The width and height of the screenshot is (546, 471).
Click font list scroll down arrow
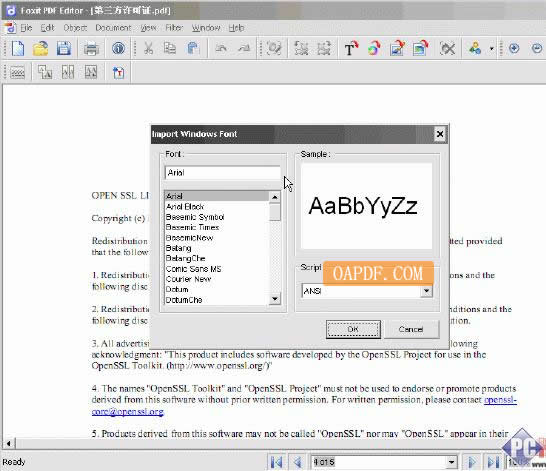click(275, 299)
